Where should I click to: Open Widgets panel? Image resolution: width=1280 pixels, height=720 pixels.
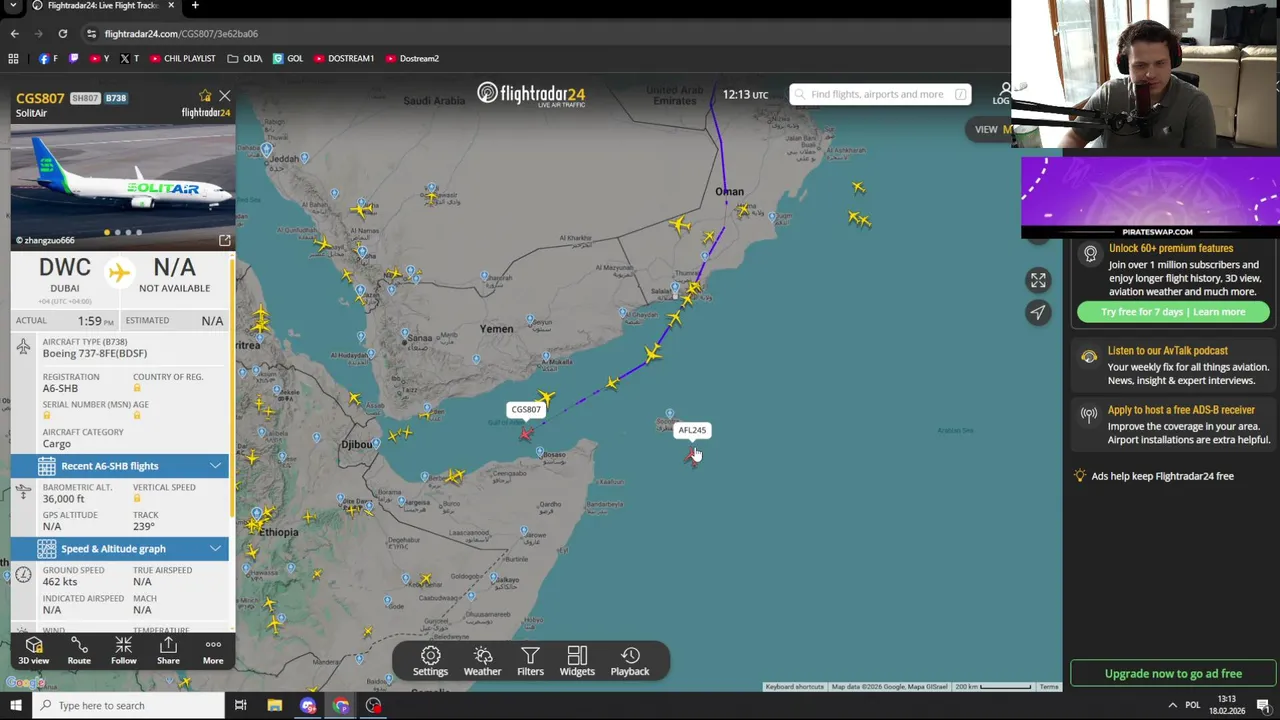[x=577, y=661]
